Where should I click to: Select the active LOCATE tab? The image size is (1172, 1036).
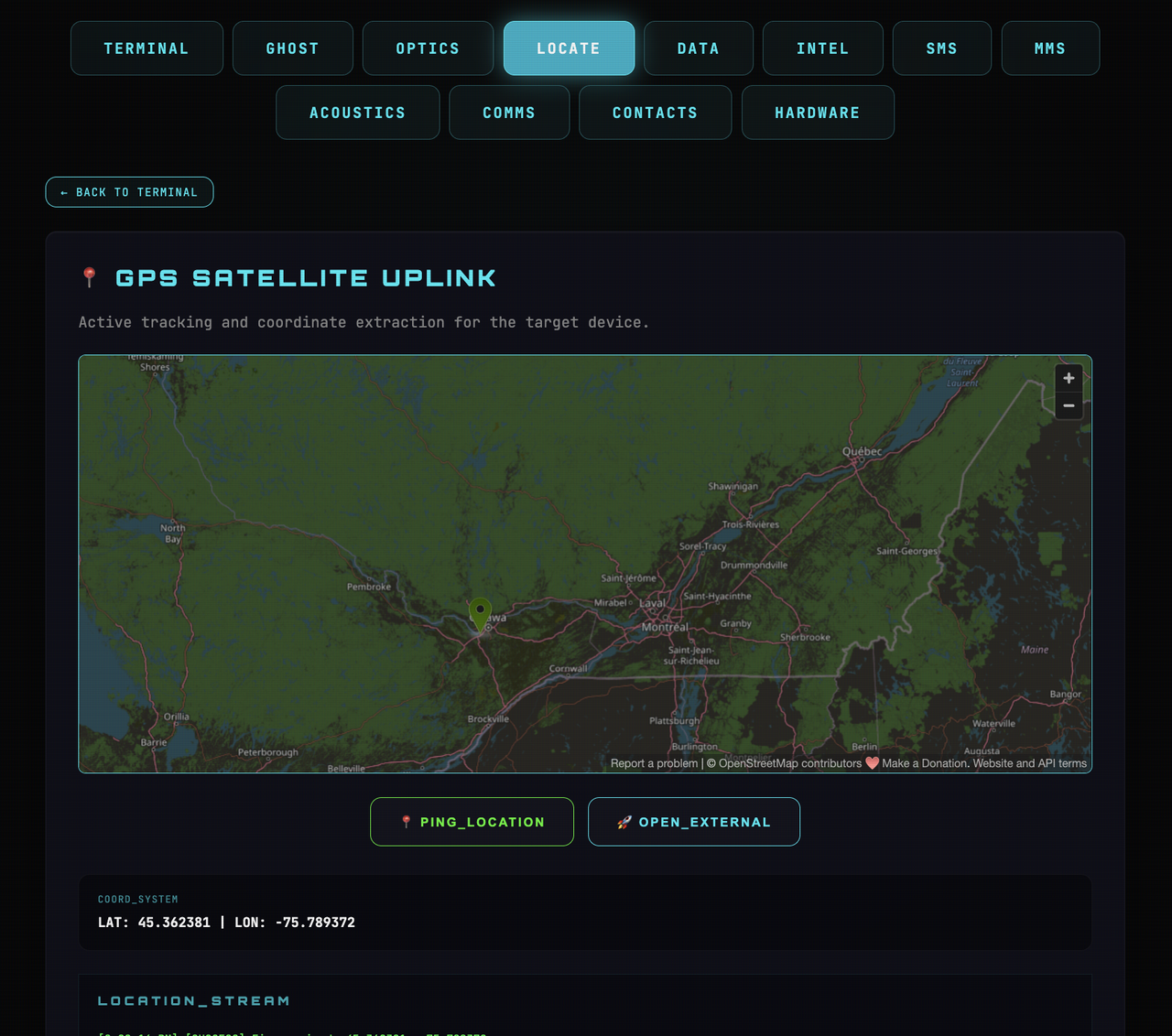coord(569,49)
